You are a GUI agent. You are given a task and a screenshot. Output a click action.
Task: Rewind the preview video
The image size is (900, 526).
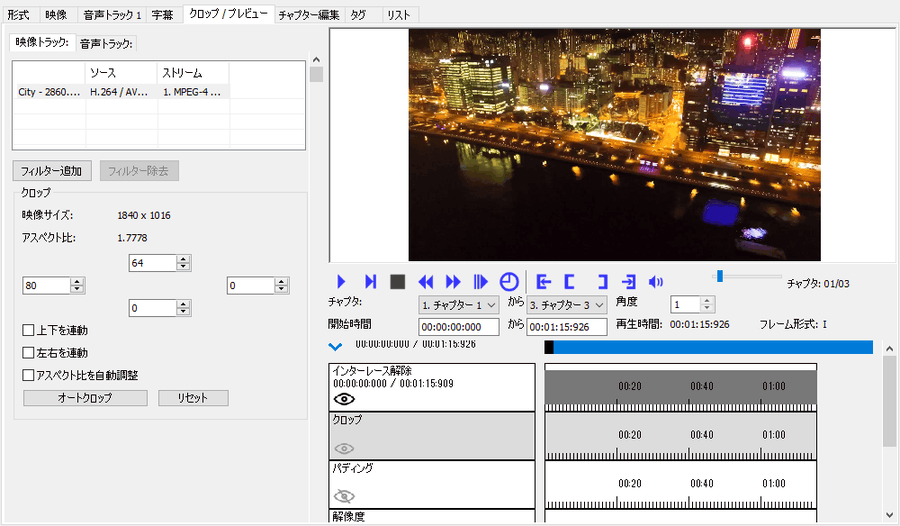coord(425,281)
